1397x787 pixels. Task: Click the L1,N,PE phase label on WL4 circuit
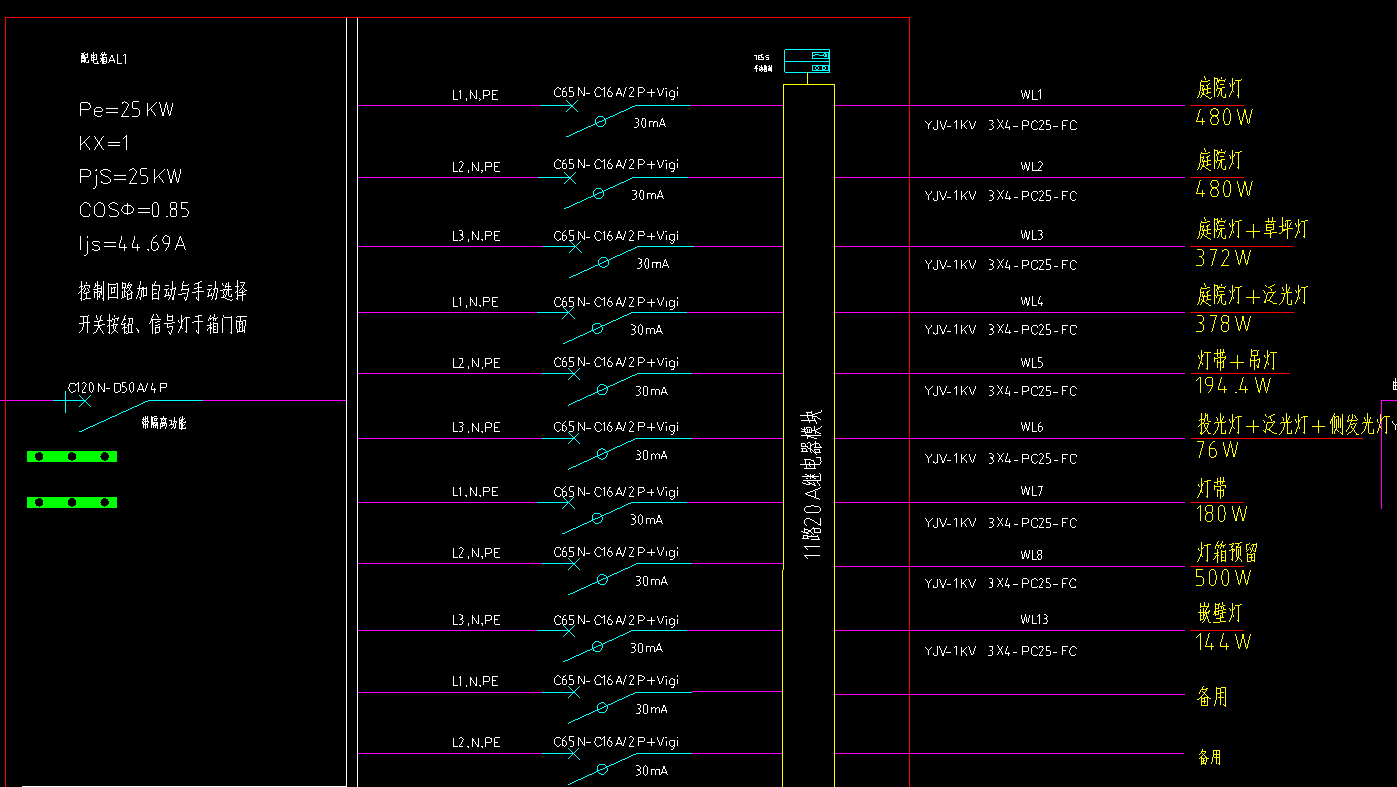[x=475, y=302]
